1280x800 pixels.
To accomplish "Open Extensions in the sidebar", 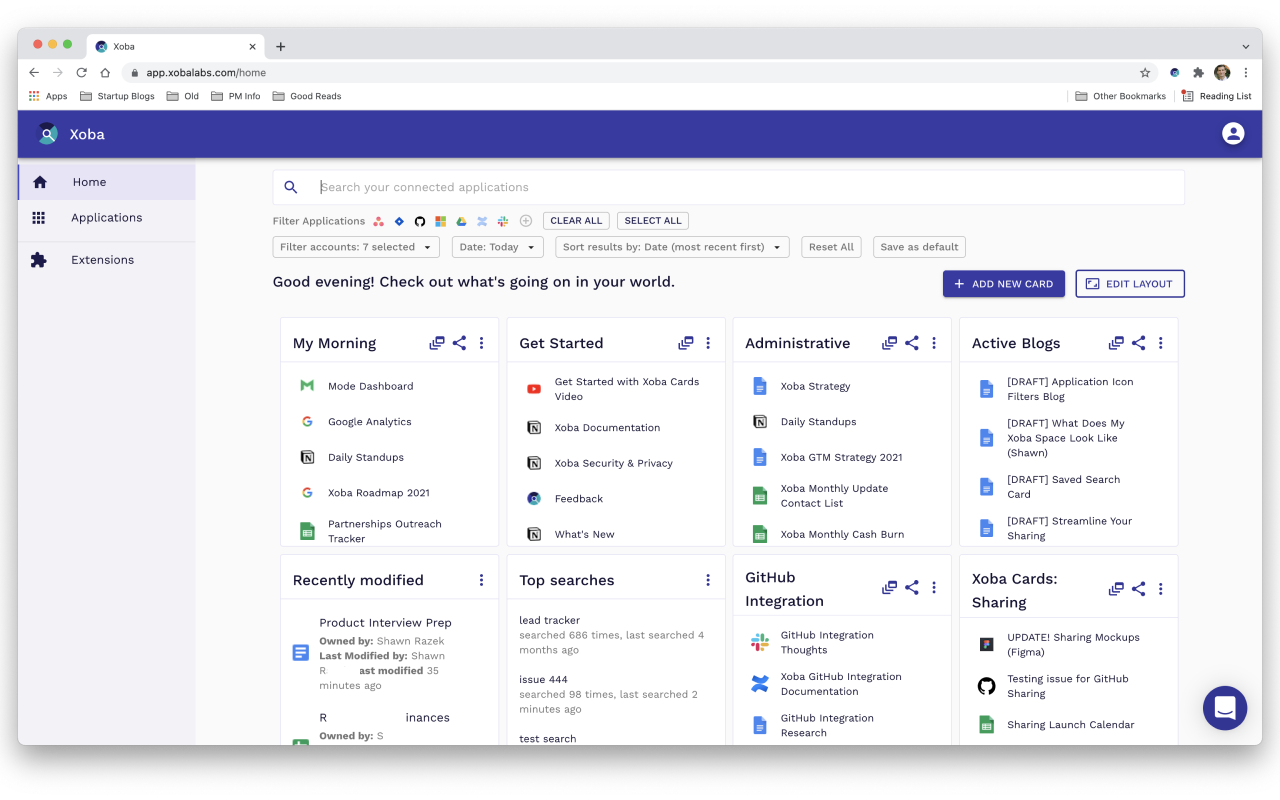I will (x=107, y=260).
